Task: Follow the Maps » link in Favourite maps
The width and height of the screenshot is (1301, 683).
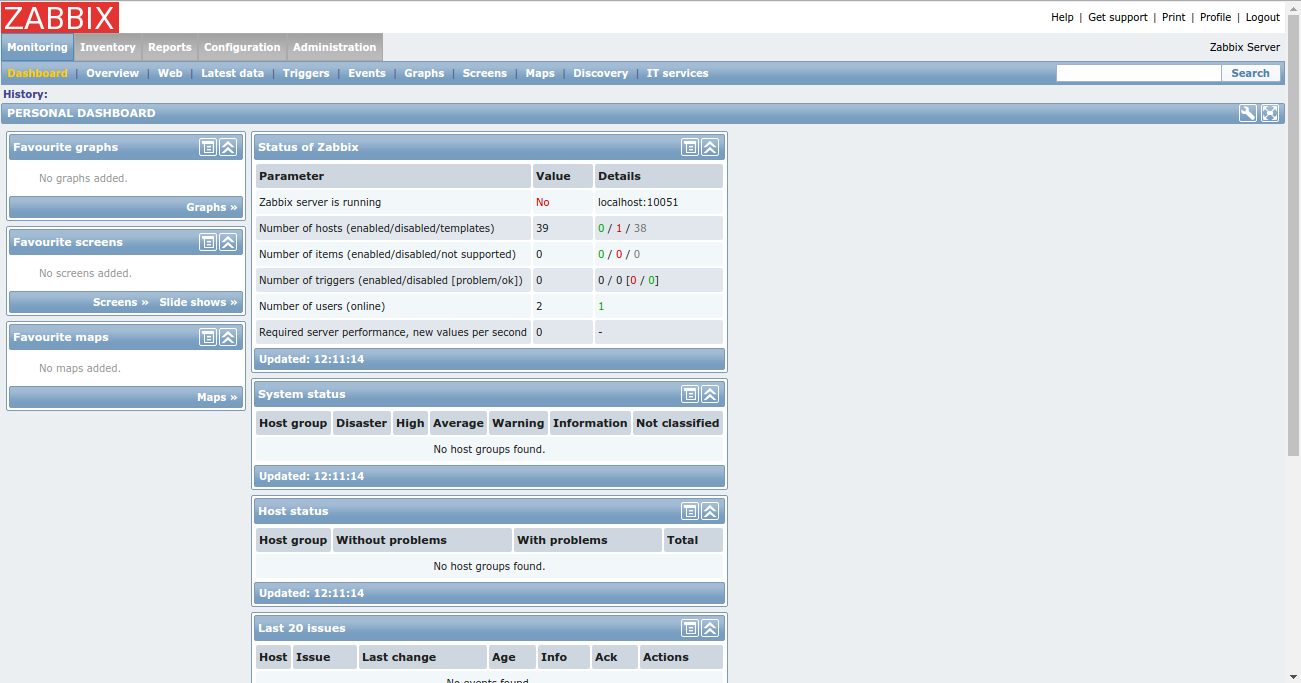Action: pyautogui.click(x=218, y=397)
